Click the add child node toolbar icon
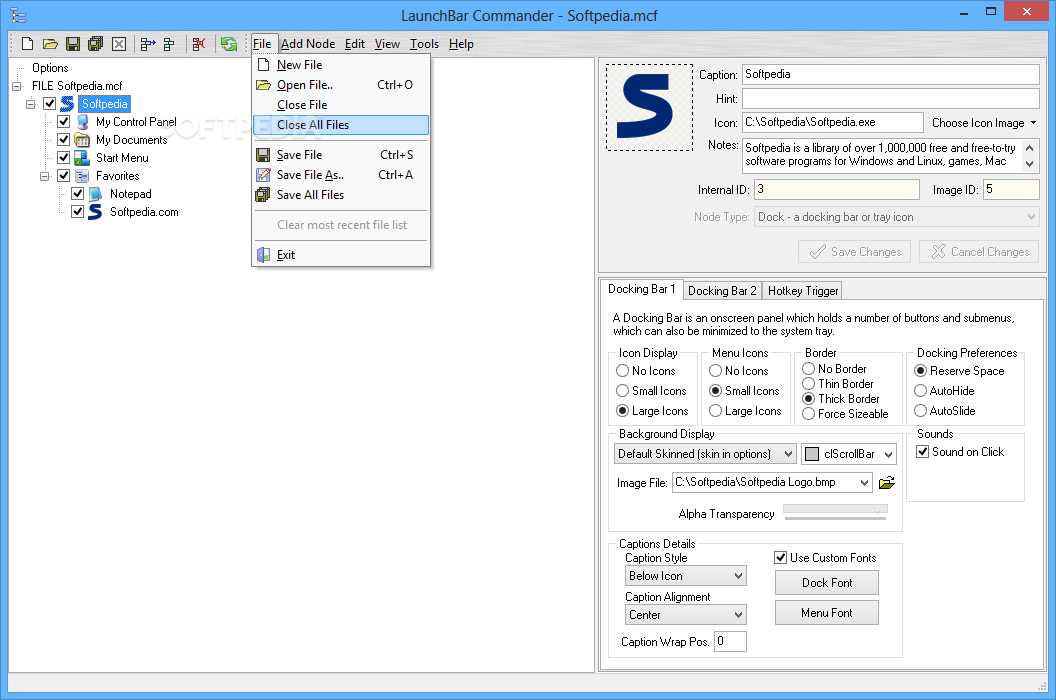Viewport: 1056px width, 700px height. [x=169, y=44]
